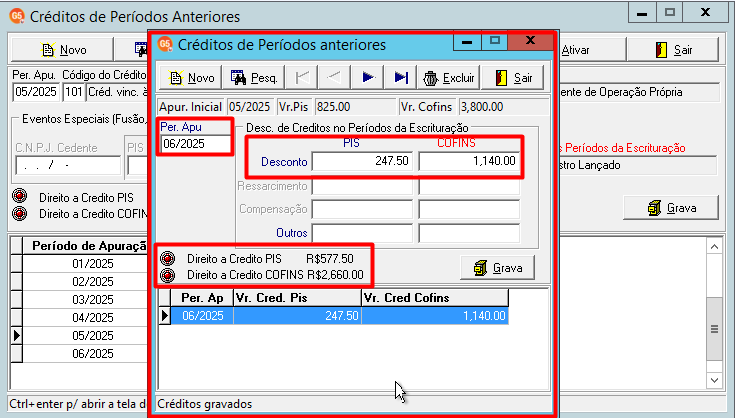Screen dimensions: 735x418
Task: Click Novo button in front dialog
Action: point(191,78)
